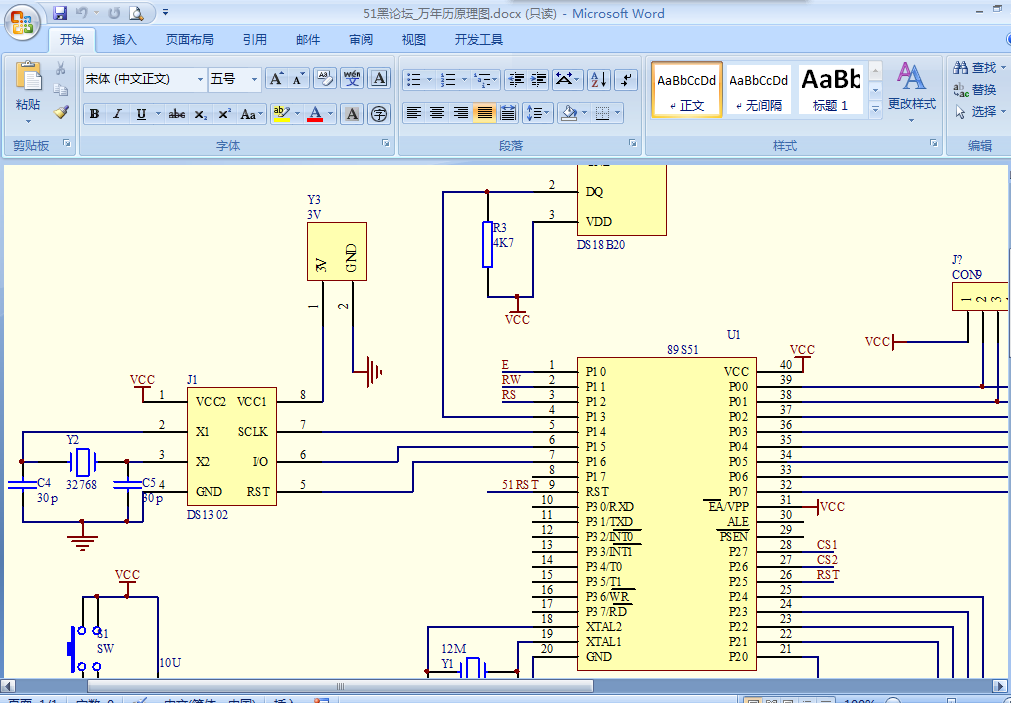The width and height of the screenshot is (1011, 703).
Task: Apply the 标题 1 (Heading 1) style
Action: [830, 90]
